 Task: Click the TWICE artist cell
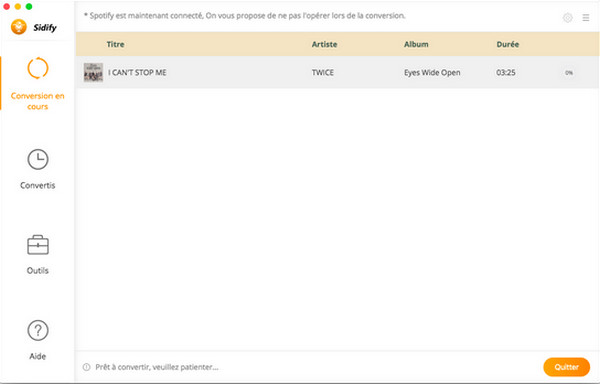[323, 72]
